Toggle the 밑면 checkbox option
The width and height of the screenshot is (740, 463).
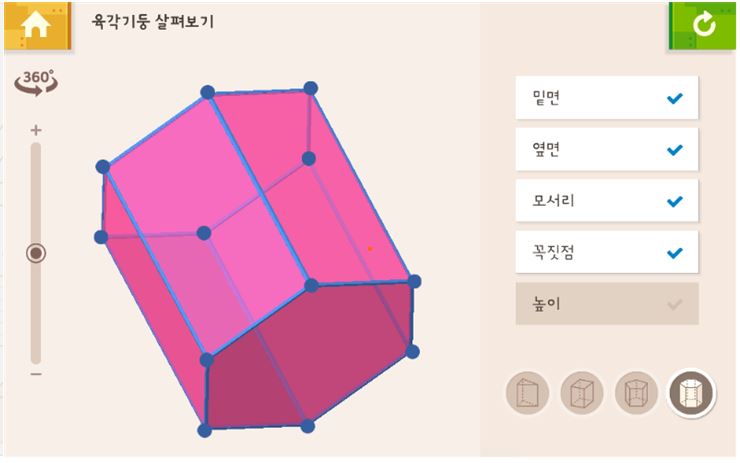(607, 98)
